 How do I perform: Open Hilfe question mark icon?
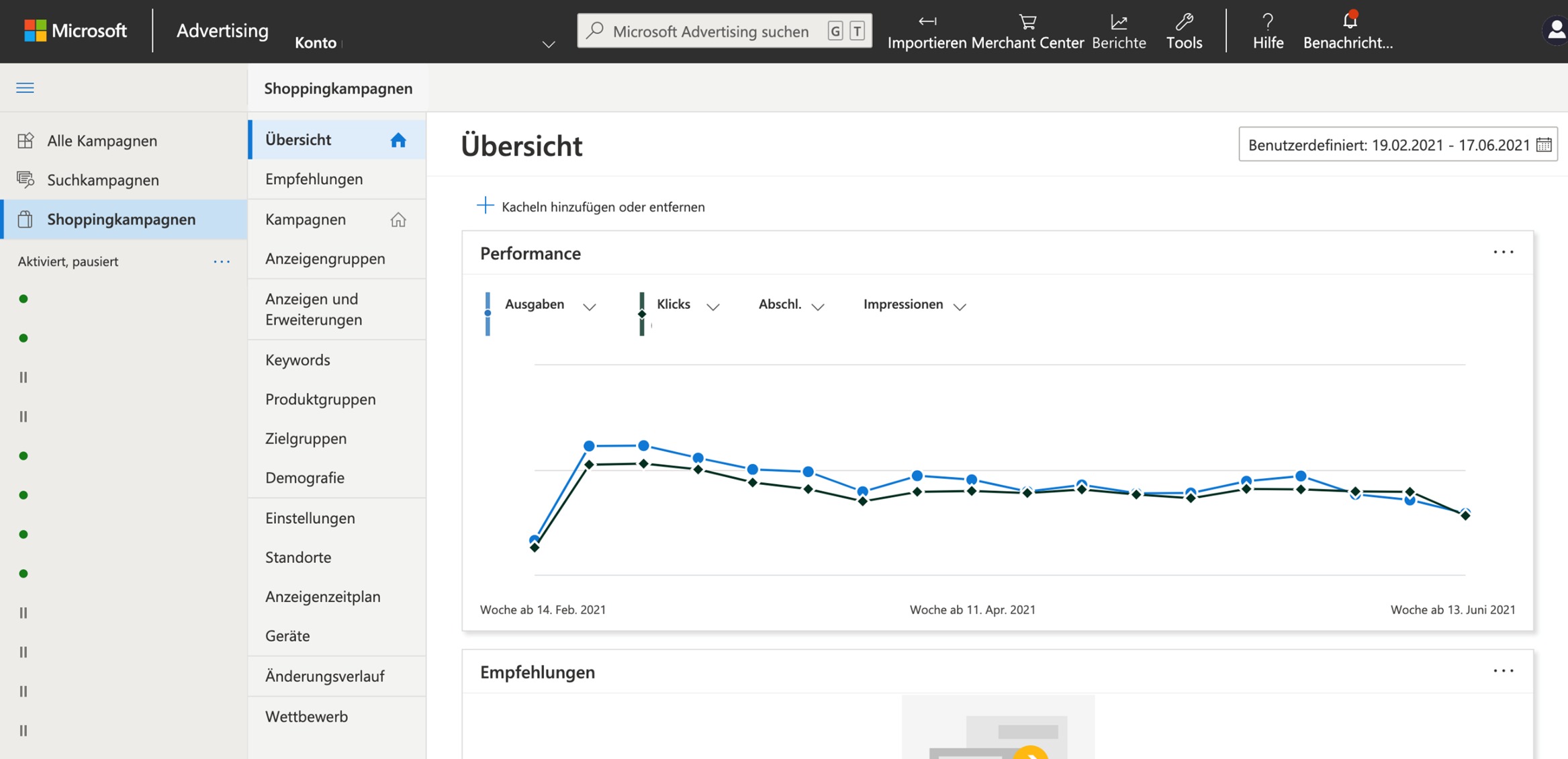(x=1268, y=21)
